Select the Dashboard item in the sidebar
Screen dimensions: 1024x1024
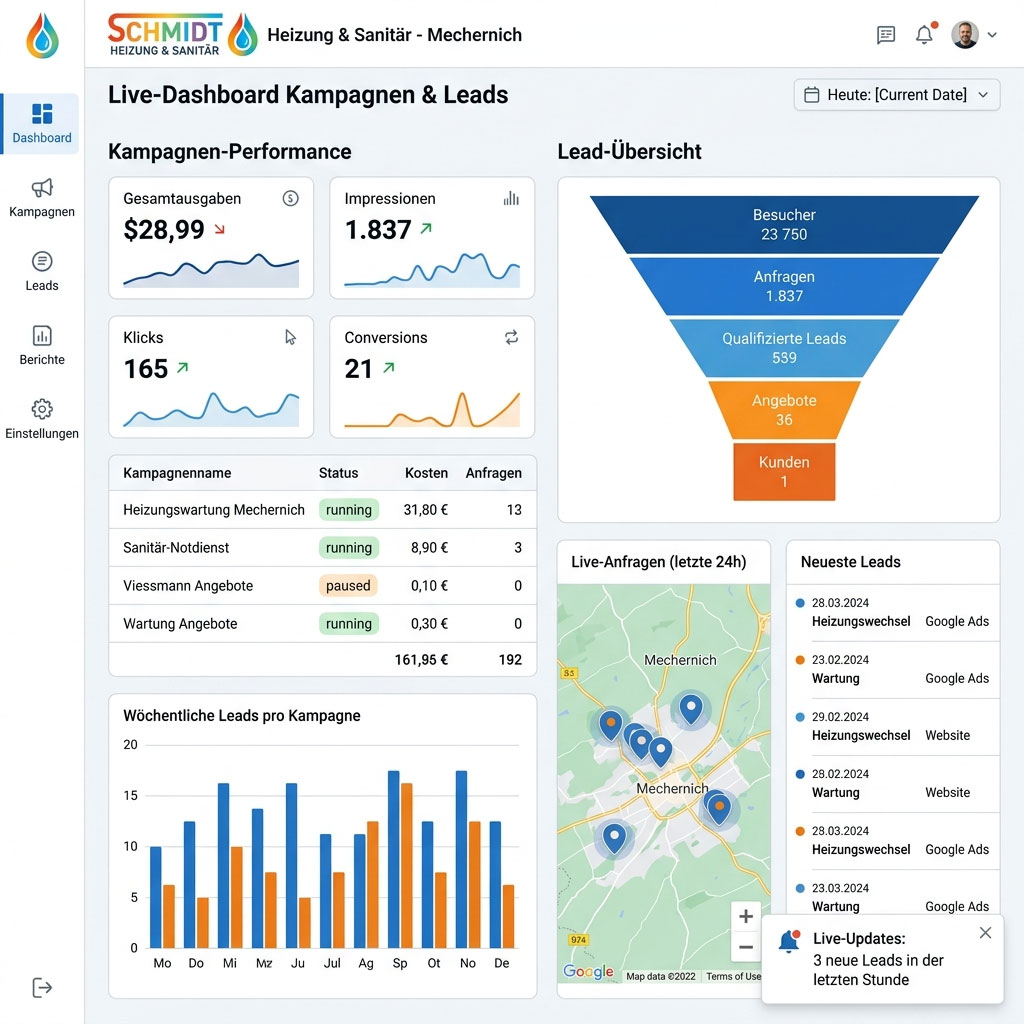[x=41, y=115]
